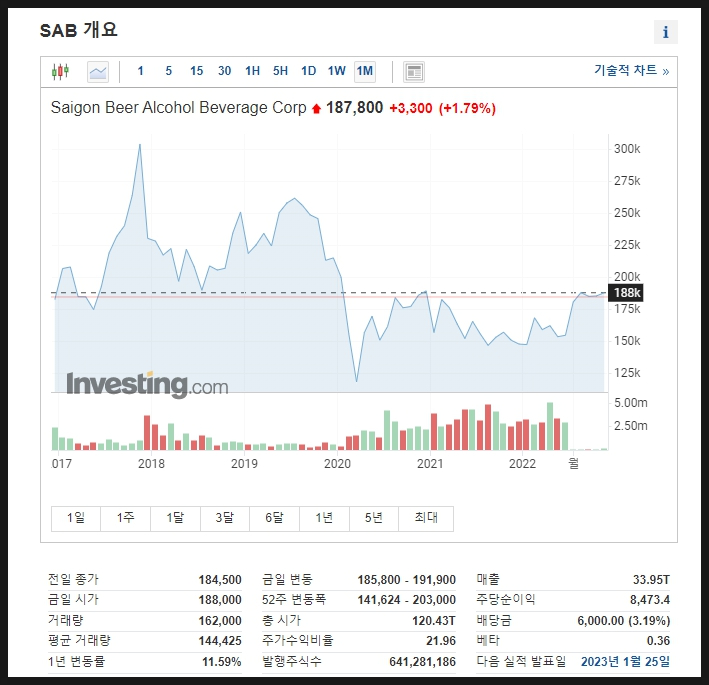Click the SAB 개요 heading
Screen dimensions: 709x685
pos(79,30)
